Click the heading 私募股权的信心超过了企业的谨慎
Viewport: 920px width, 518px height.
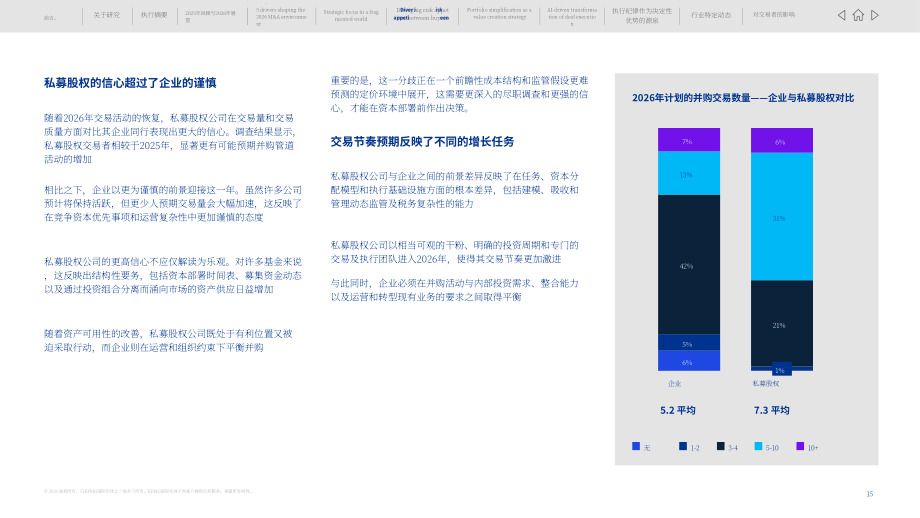click(130, 83)
